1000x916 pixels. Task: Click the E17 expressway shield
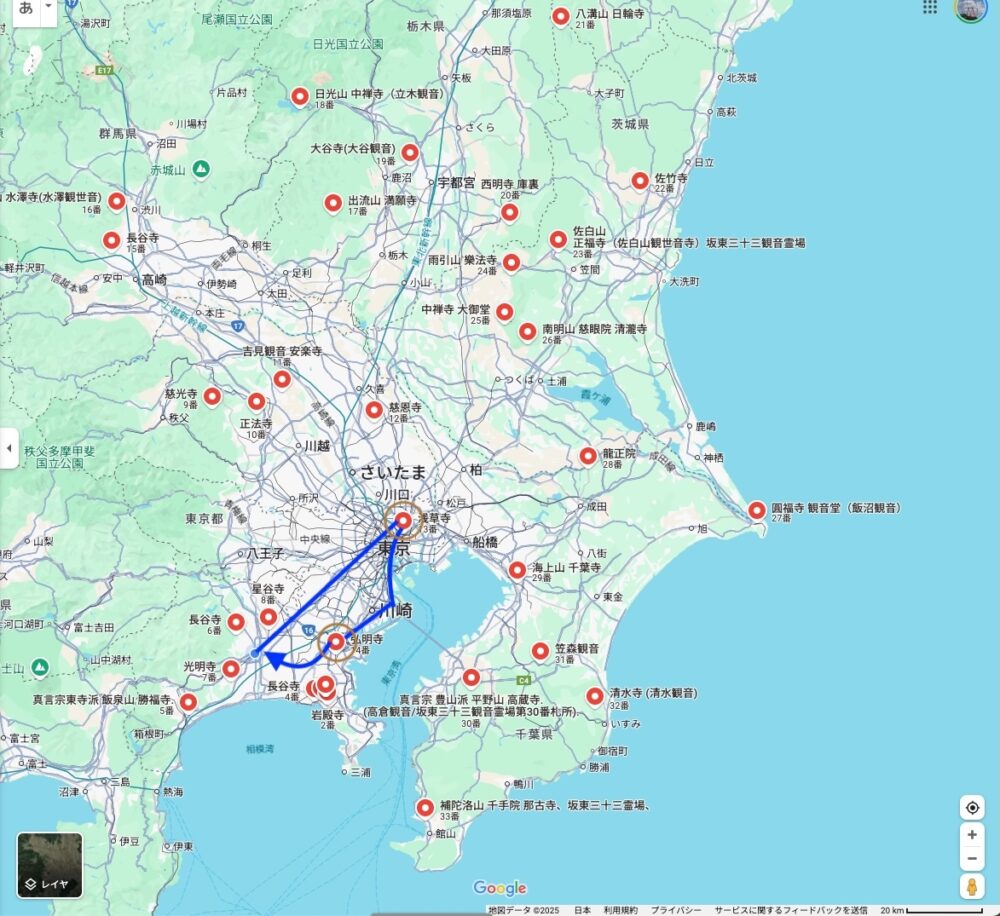[x=105, y=70]
